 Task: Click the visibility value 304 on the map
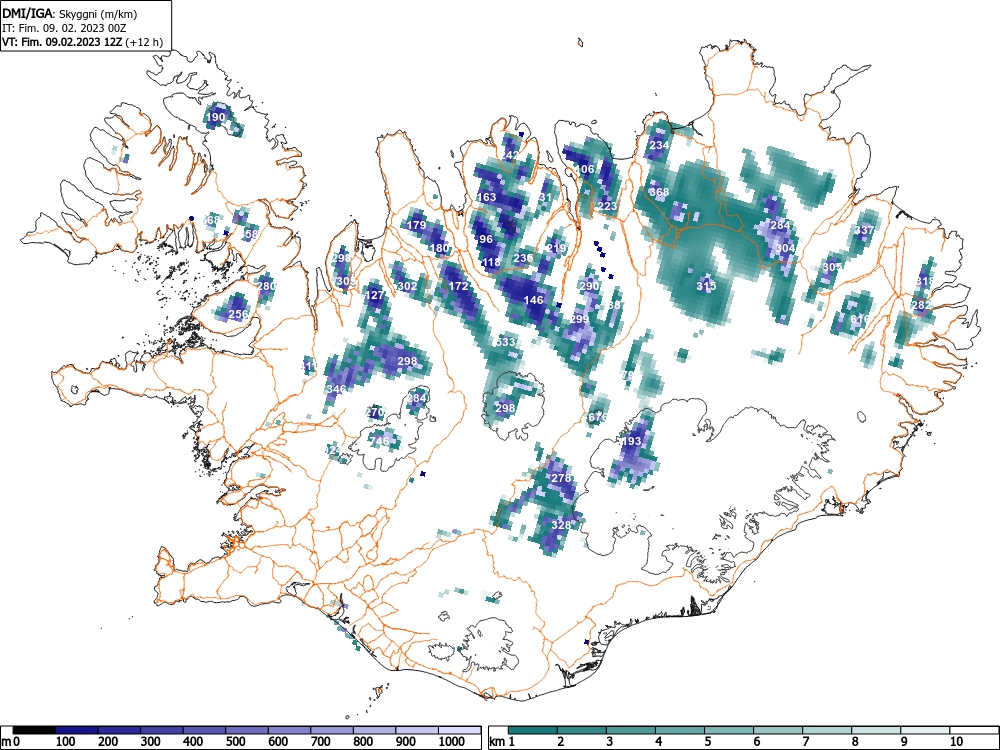click(x=785, y=249)
